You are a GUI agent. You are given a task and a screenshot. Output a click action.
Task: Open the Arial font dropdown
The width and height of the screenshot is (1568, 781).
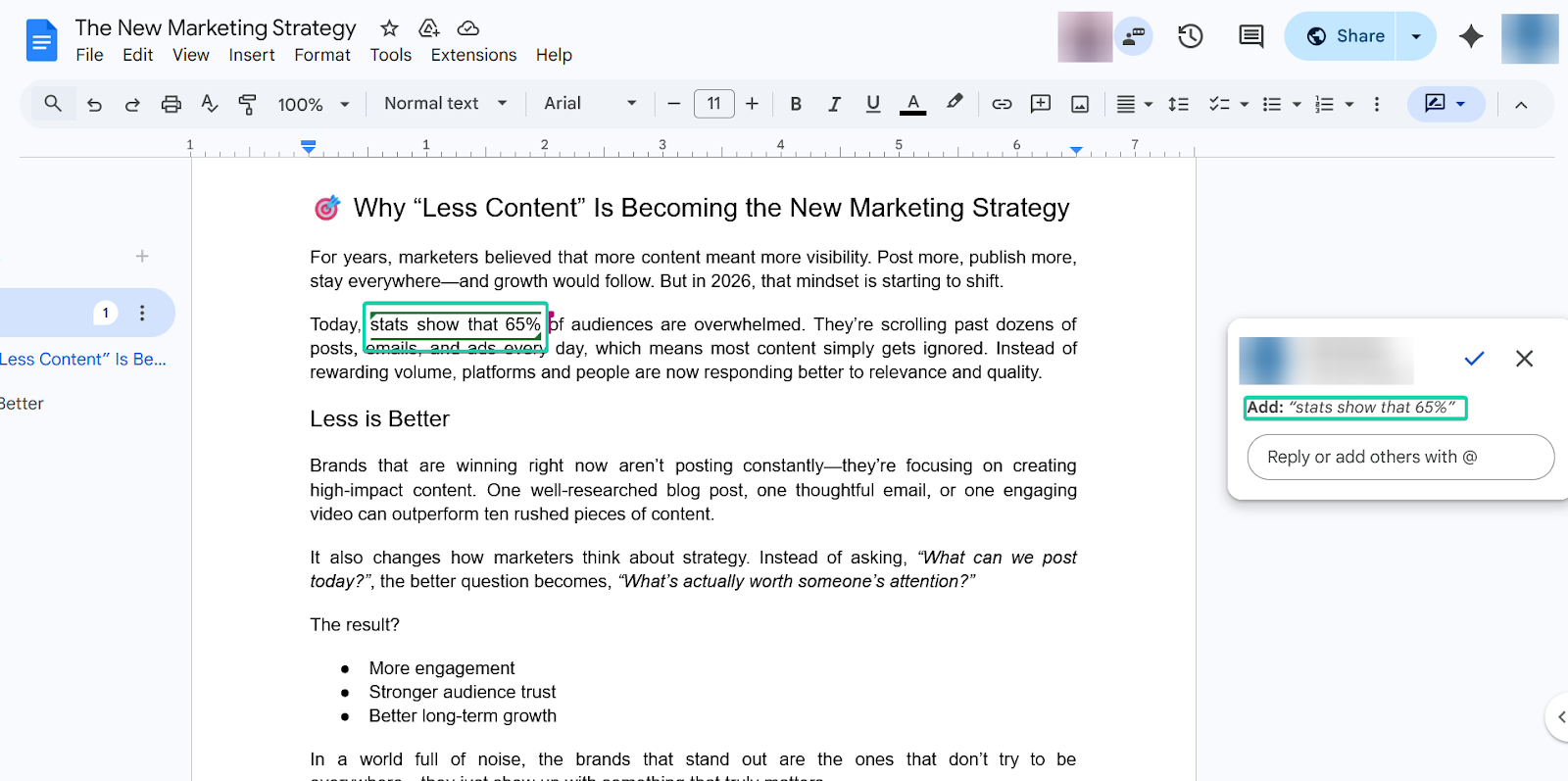pyautogui.click(x=591, y=103)
